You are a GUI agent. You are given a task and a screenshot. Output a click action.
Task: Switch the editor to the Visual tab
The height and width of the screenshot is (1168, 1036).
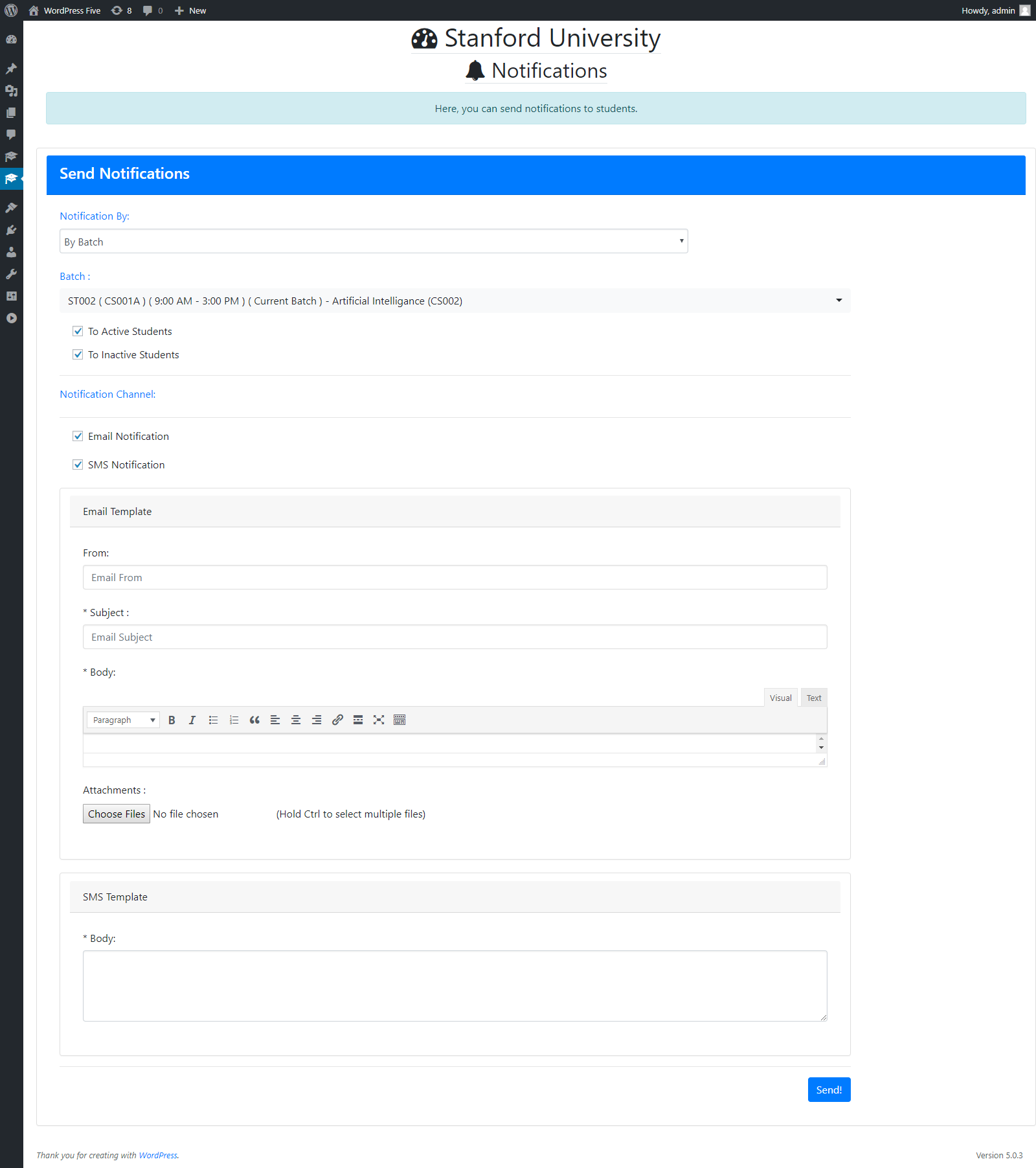781,698
